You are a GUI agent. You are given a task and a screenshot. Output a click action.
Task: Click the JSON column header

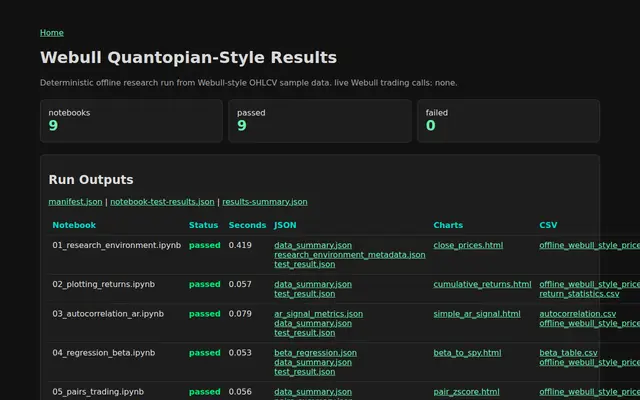(285, 225)
